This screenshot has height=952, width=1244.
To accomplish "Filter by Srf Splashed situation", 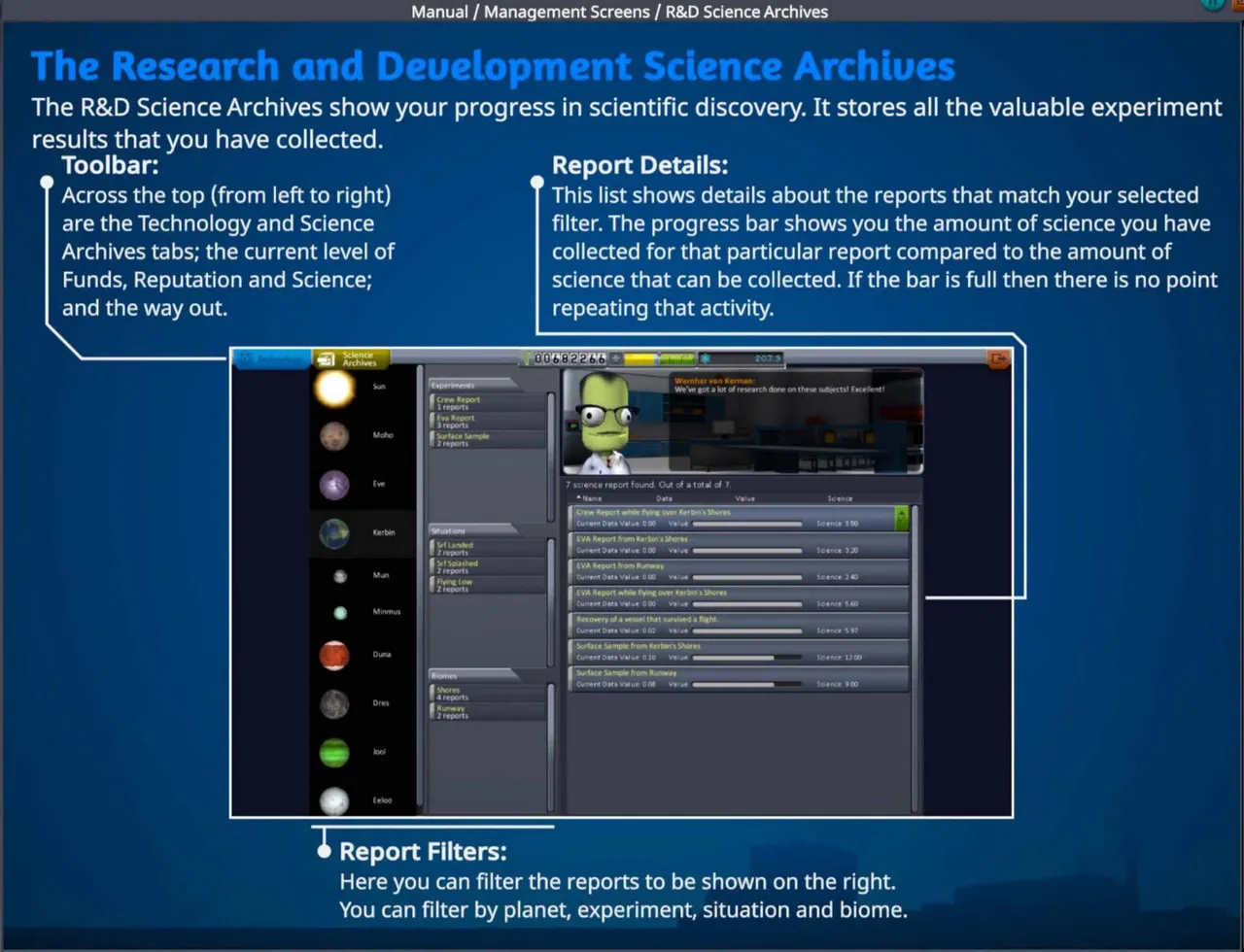I will pos(488,566).
